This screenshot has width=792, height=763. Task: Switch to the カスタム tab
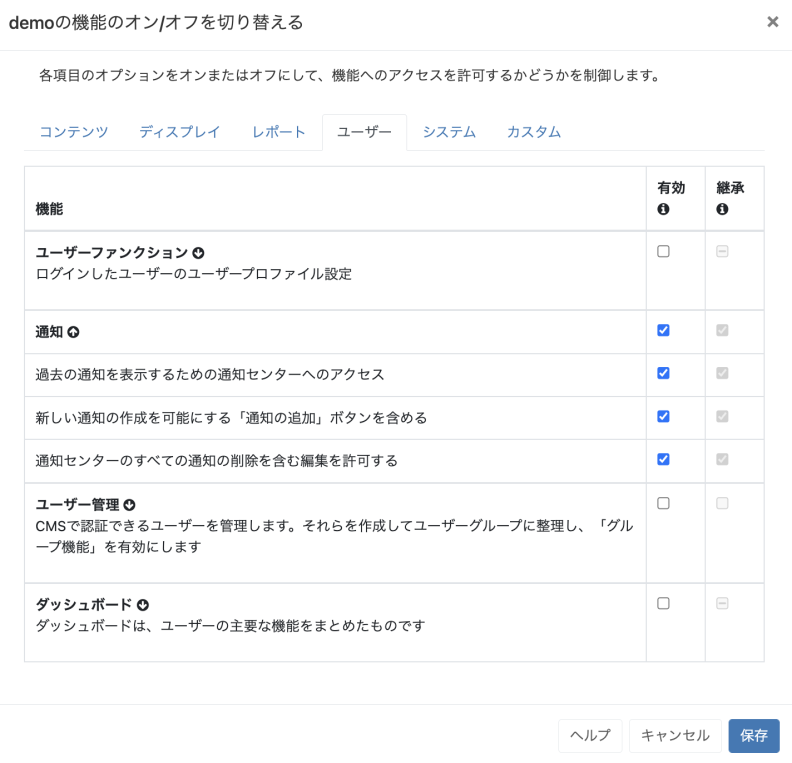click(534, 132)
